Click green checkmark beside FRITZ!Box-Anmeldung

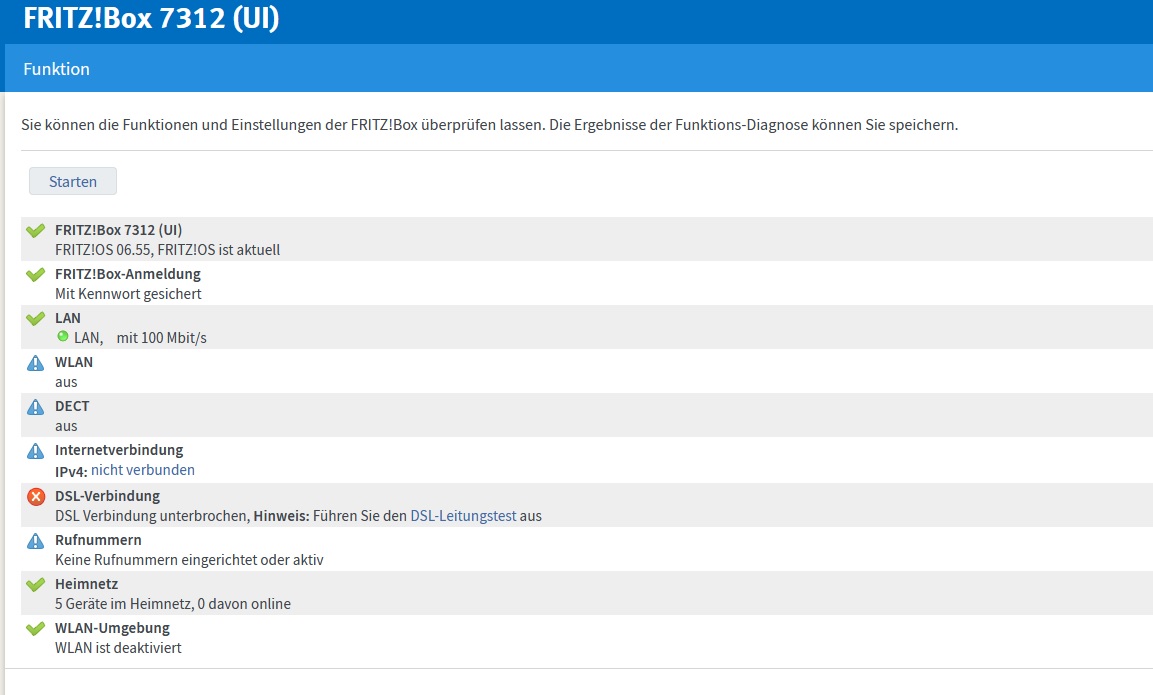click(35, 274)
